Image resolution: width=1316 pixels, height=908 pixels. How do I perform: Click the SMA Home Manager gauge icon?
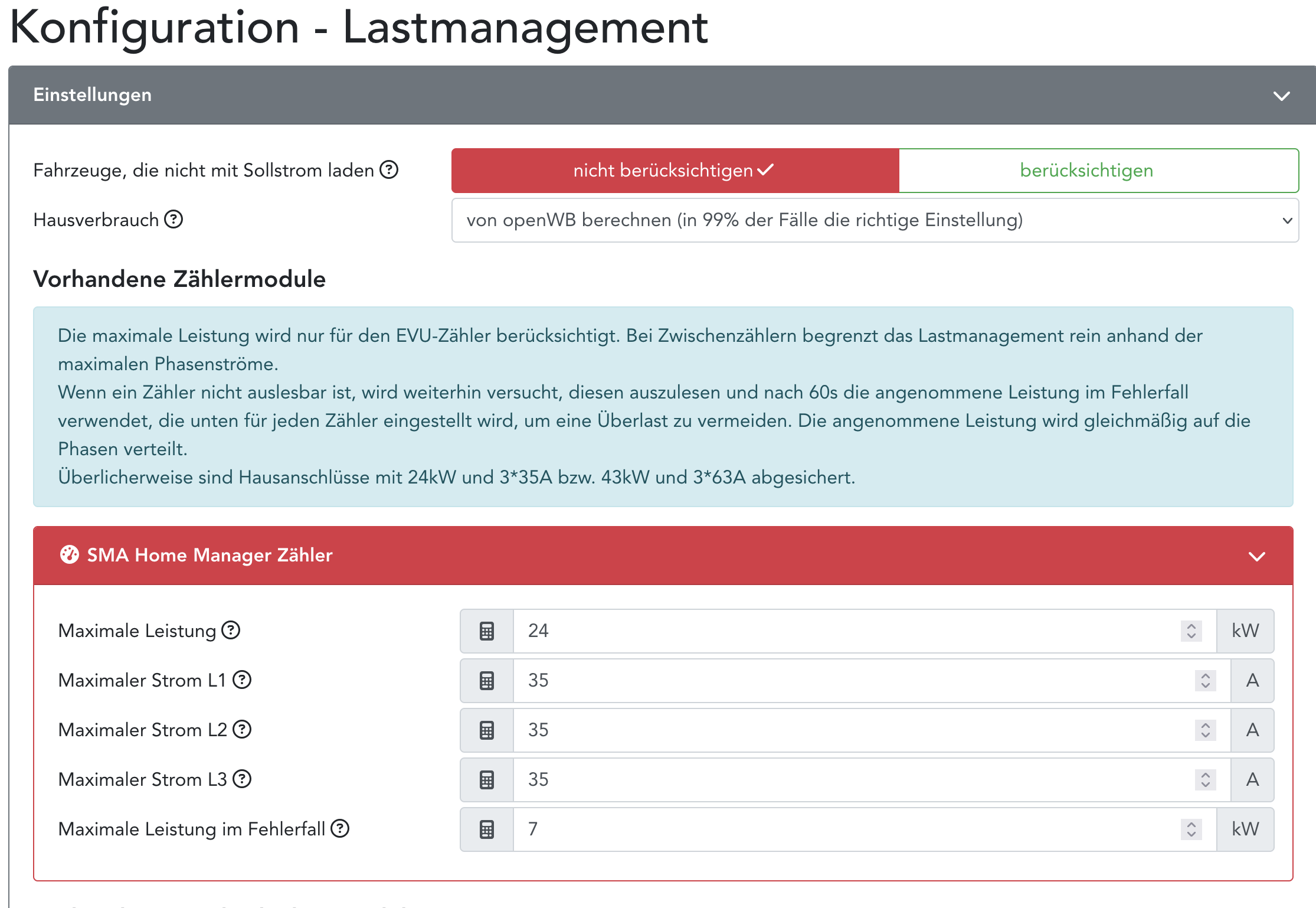point(70,555)
